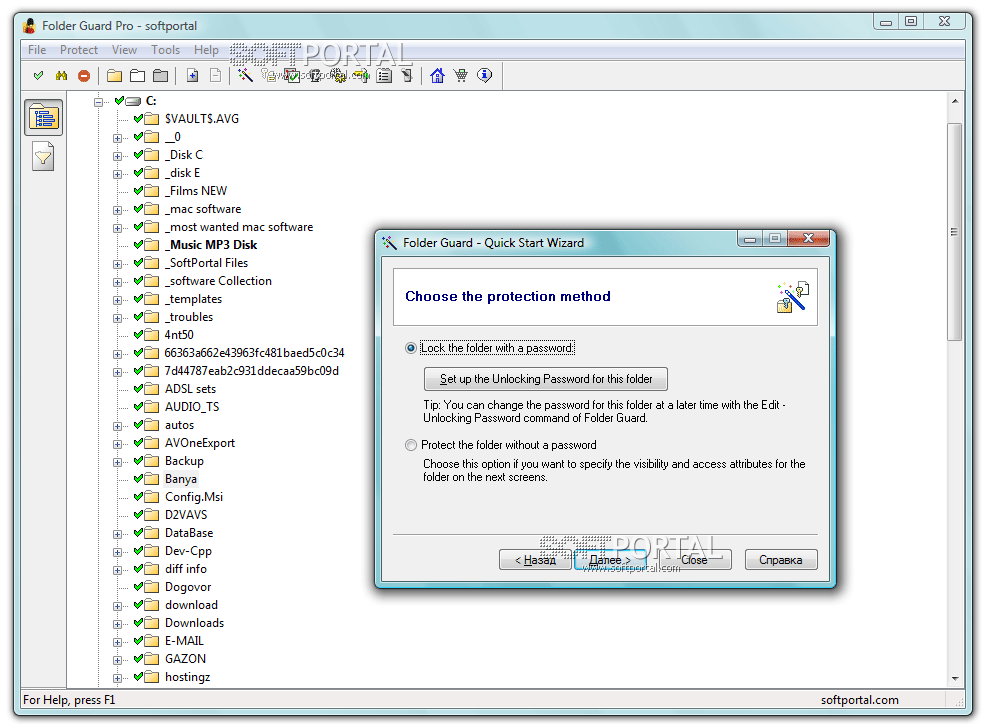Select the diff info folder
Screen dimensions: 984x724
[186, 569]
